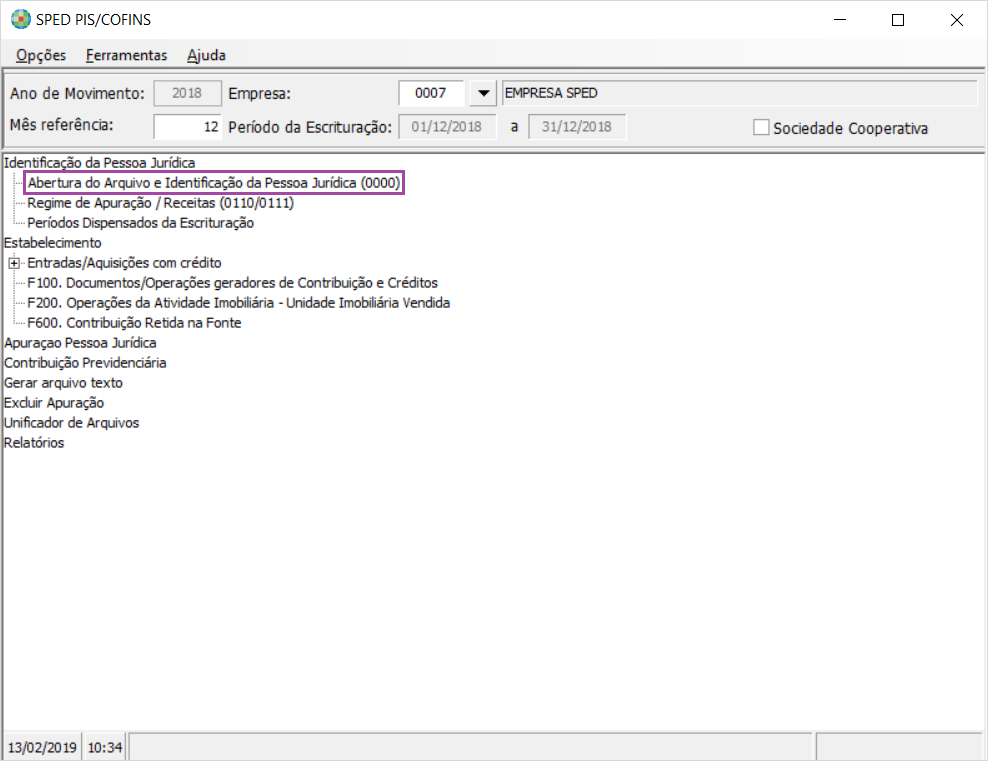Click the SPED PIS/COFINS app icon
Screen dimensions: 988x761
[21, 20]
